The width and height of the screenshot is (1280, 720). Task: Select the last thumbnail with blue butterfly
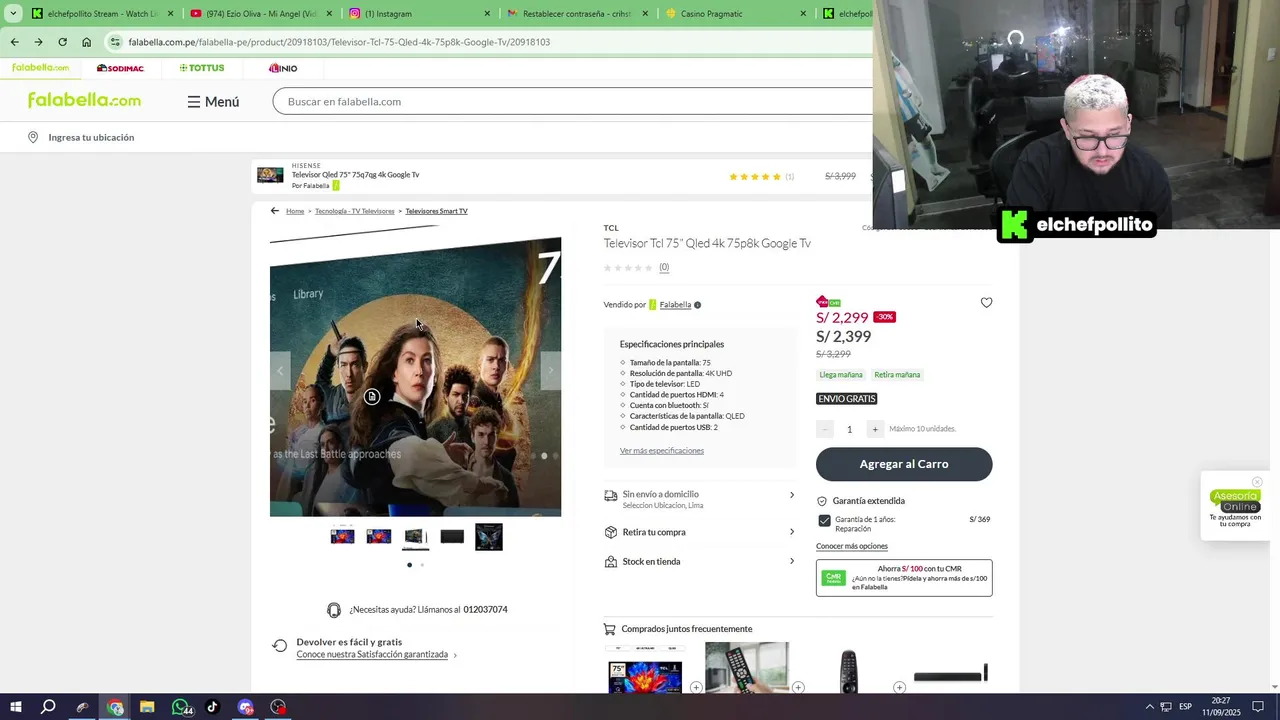point(489,537)
